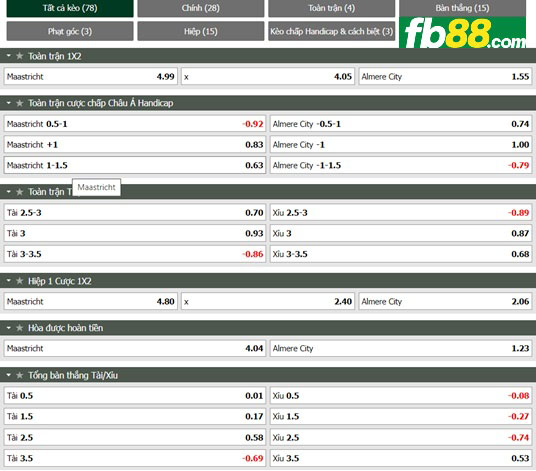The width and height of the screenshot is (536, 471).
Task: Open the Tất cả kèo (78) tab
Action: coord(70,8)
